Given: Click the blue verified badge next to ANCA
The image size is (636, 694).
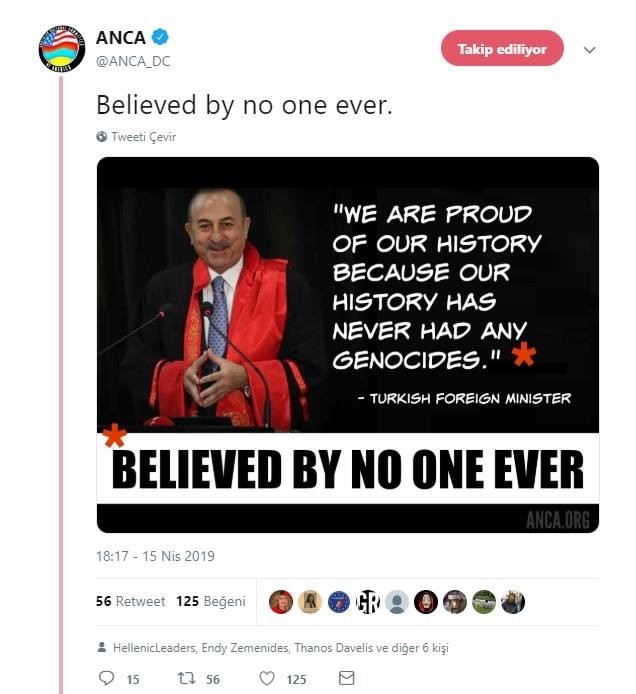Looking at the screenshot, I should (160, 37).
